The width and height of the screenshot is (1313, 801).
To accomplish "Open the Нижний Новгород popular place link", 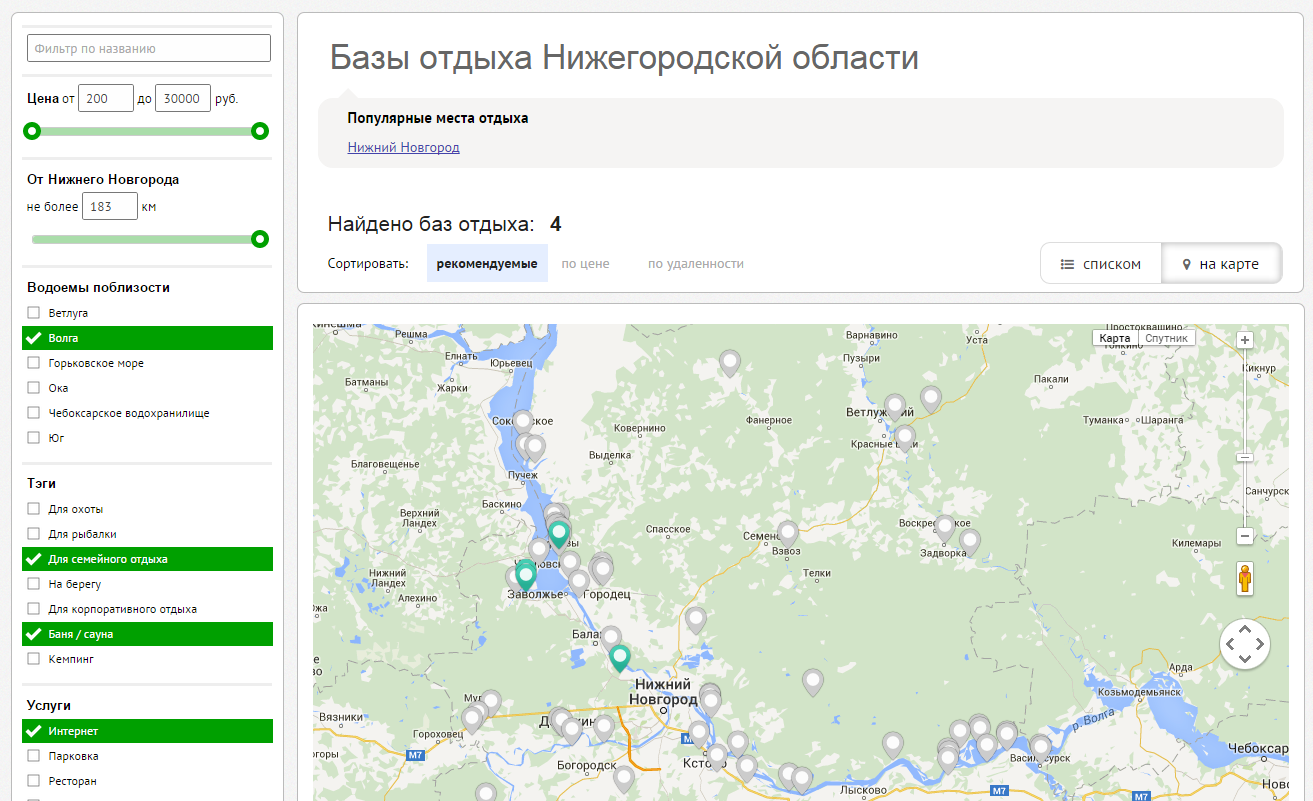I will click(404, 147).
